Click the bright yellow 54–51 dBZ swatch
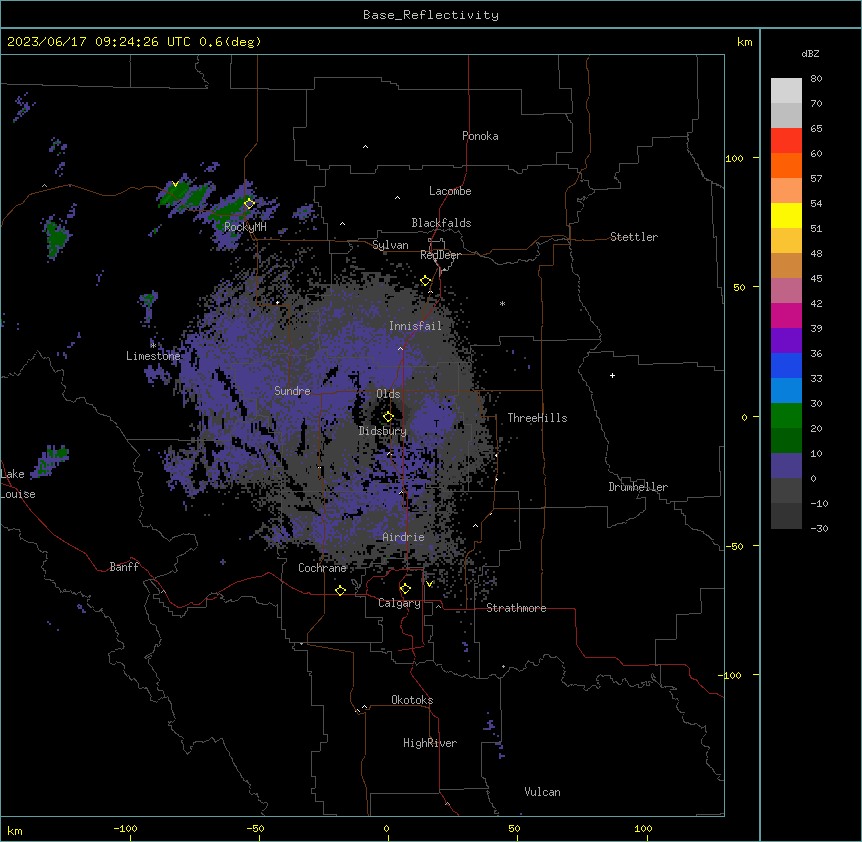The image size is (862, 842). [786, 215]
